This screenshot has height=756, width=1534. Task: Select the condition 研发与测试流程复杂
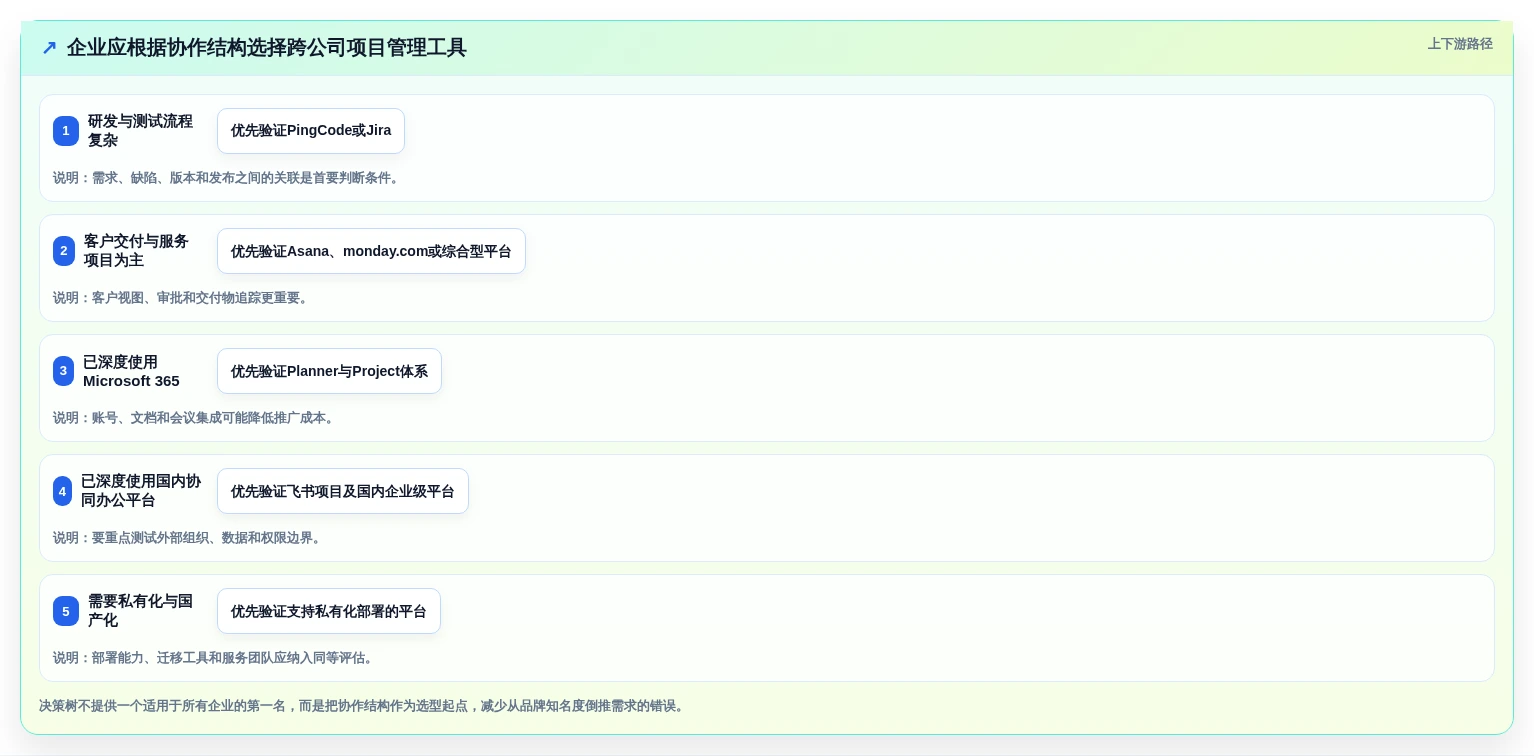pos(140,131)
